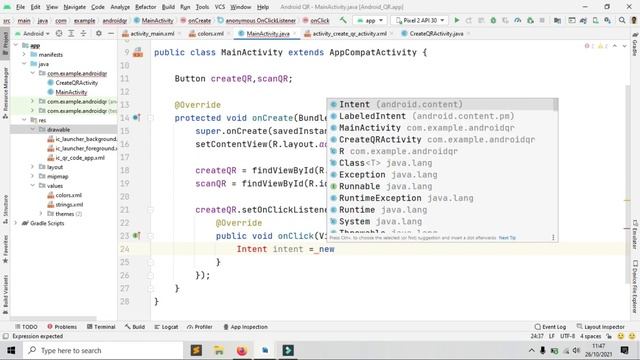640x360 pixels.
Task: Open the VCS menu
Action: [220, 7]
